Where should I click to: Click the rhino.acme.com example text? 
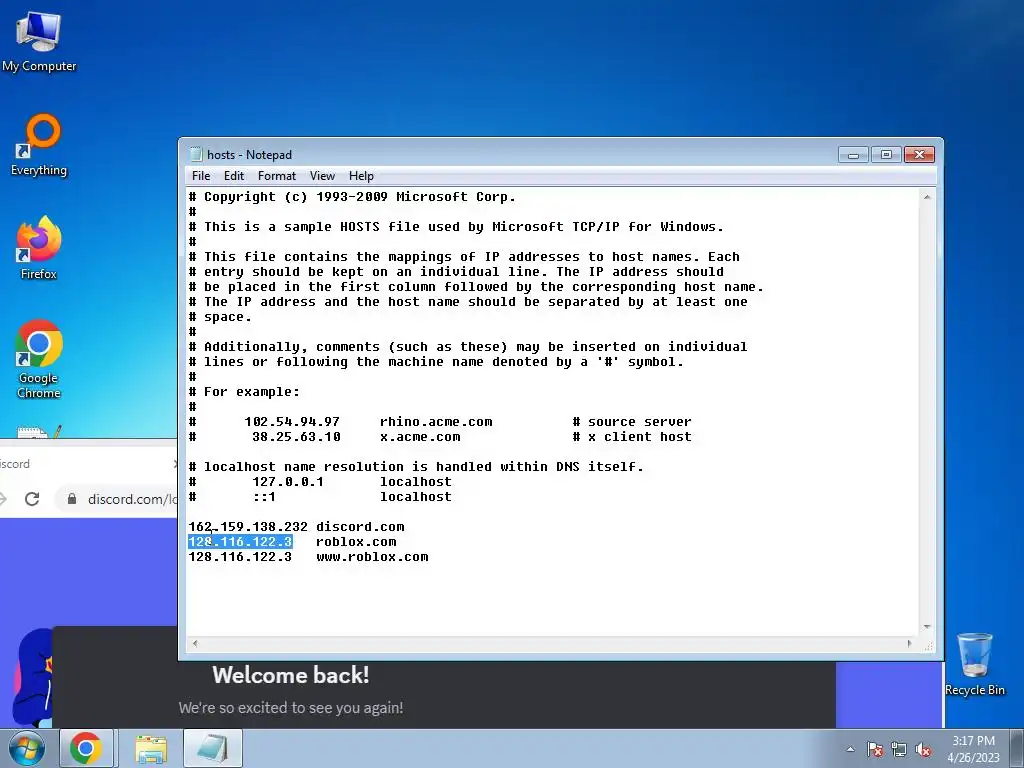click(436, 422)
